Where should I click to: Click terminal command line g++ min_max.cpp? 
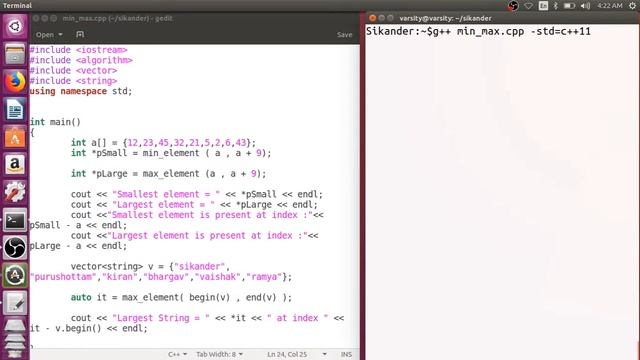pos(478,31)
